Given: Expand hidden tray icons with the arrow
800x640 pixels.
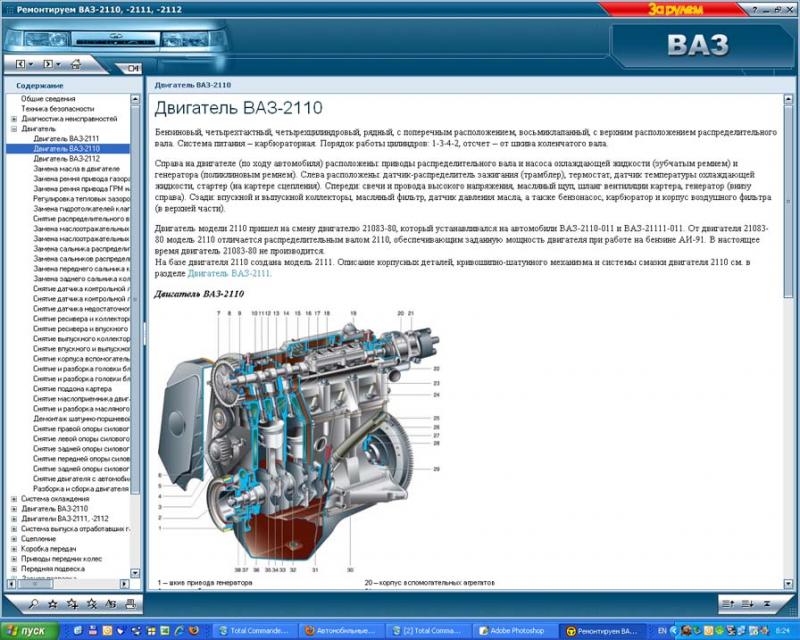Looking at the screenshot, I should 674,631.
